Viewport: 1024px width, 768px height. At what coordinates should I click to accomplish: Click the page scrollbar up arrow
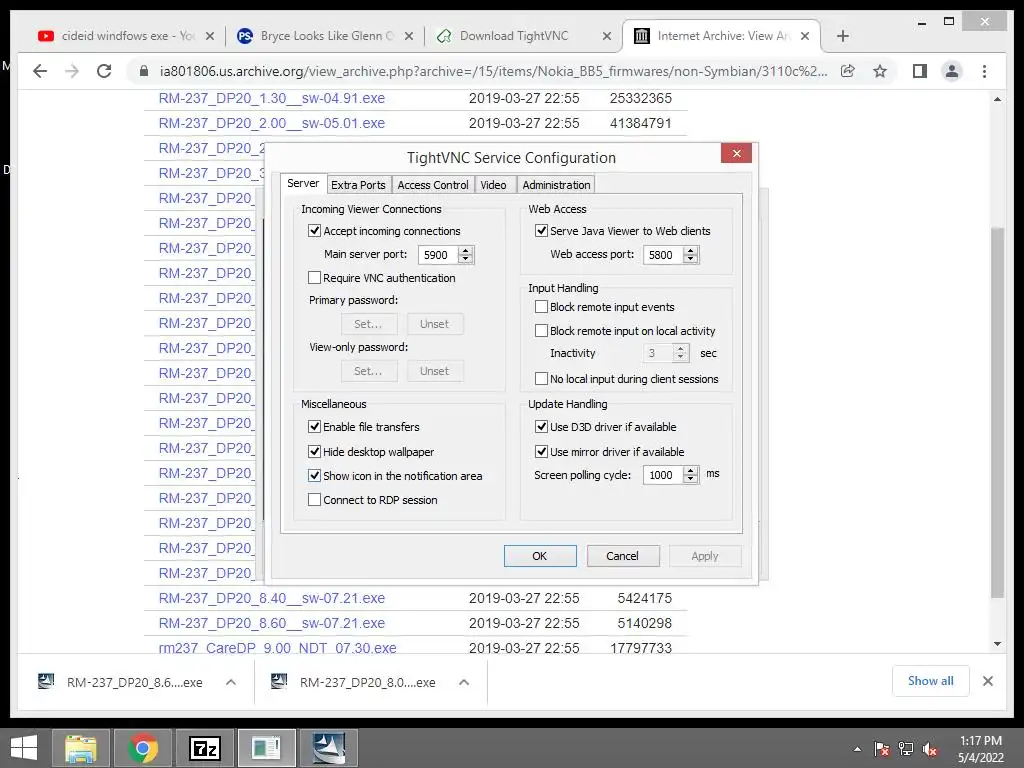(x=997, y=99)
